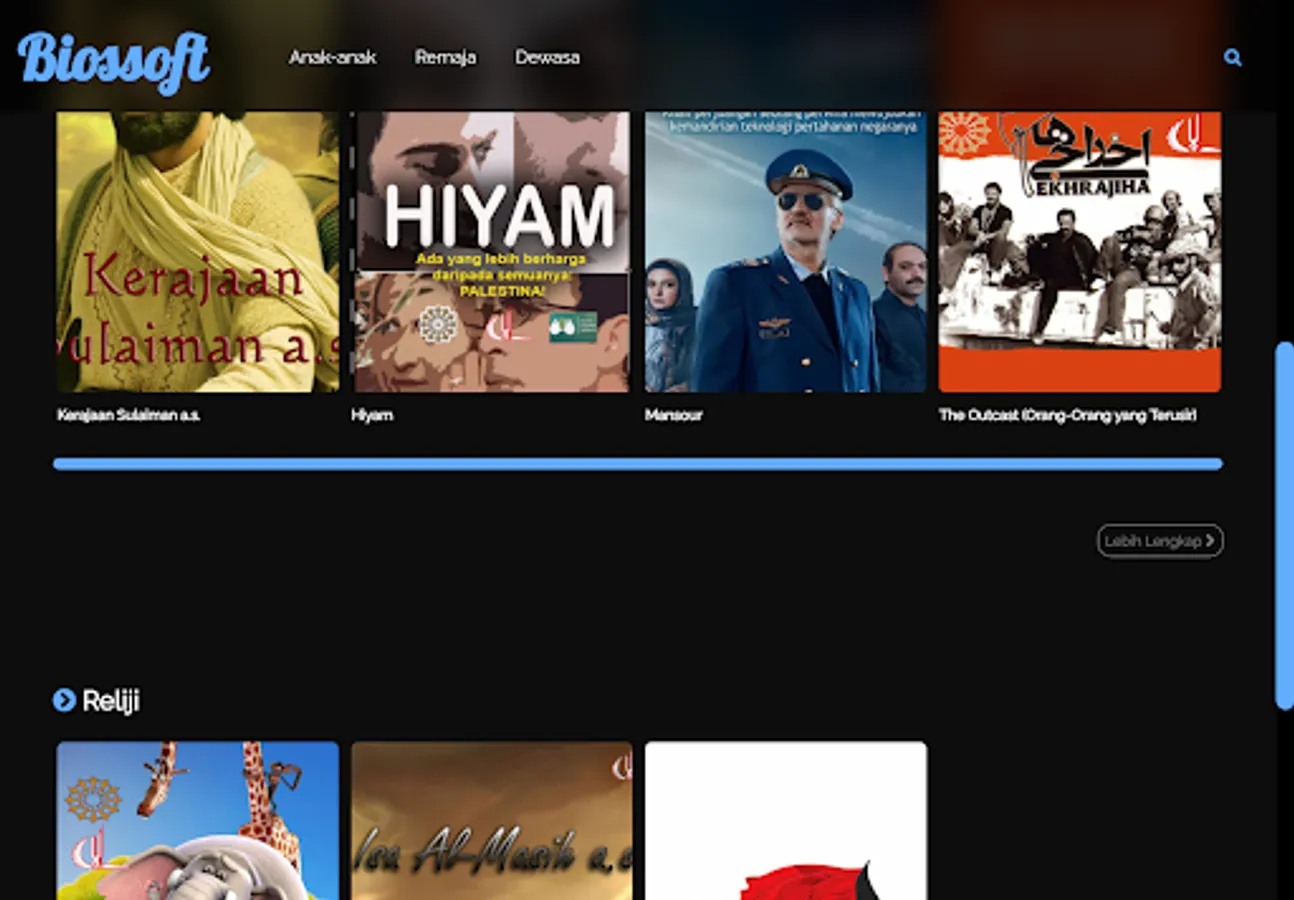Click the blue arrow icon beside Reliji
The image size is (1294, 900).
point(64,700)
